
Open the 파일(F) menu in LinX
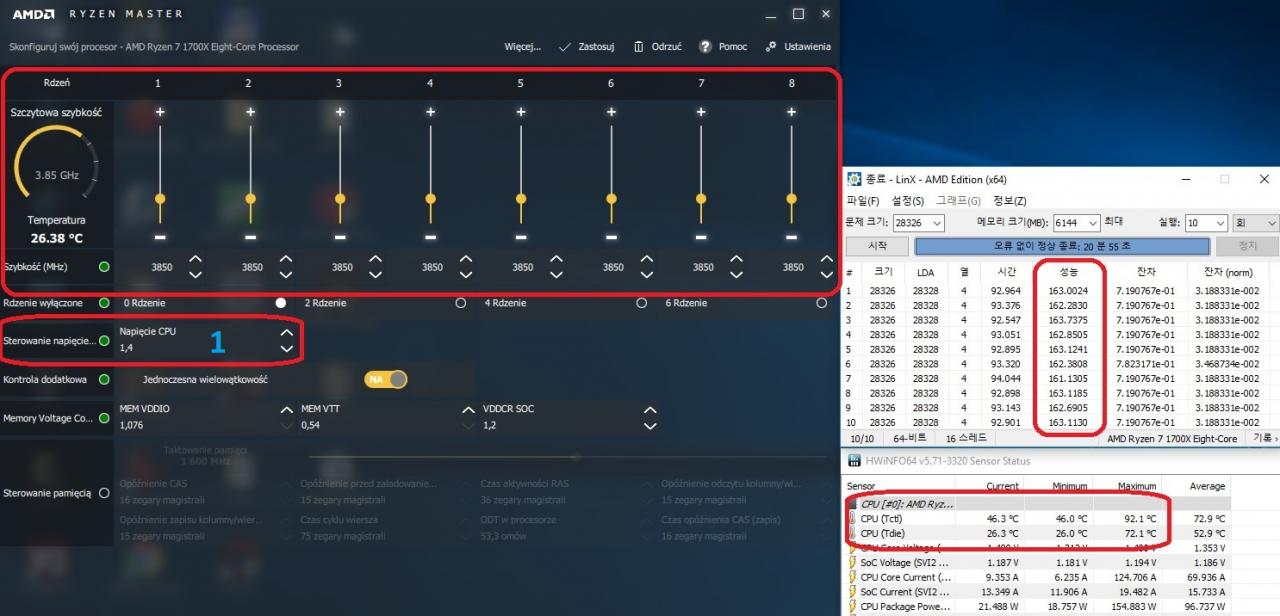(x=863, y=201)
